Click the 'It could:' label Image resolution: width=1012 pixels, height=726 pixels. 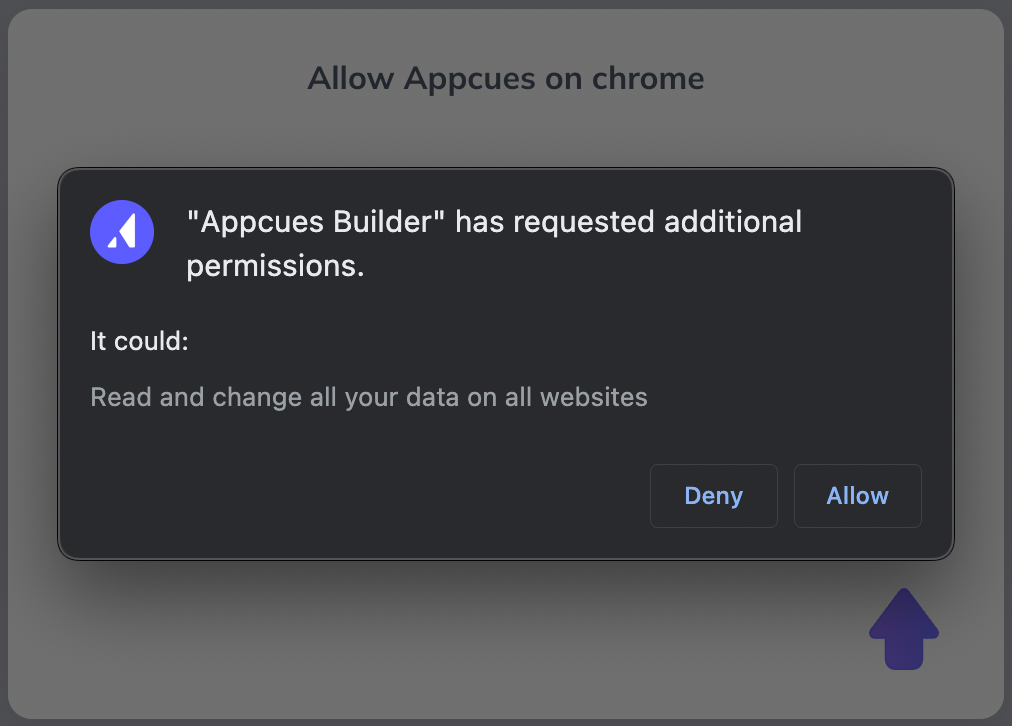[139, 341]
